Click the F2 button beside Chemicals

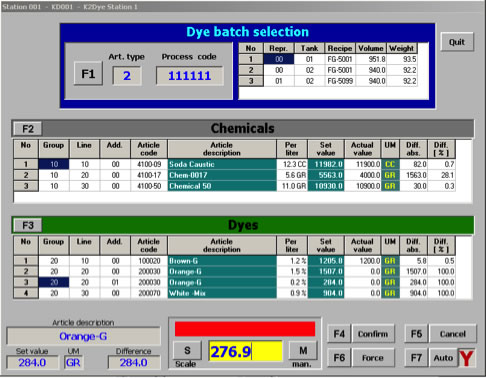(28, 129)
